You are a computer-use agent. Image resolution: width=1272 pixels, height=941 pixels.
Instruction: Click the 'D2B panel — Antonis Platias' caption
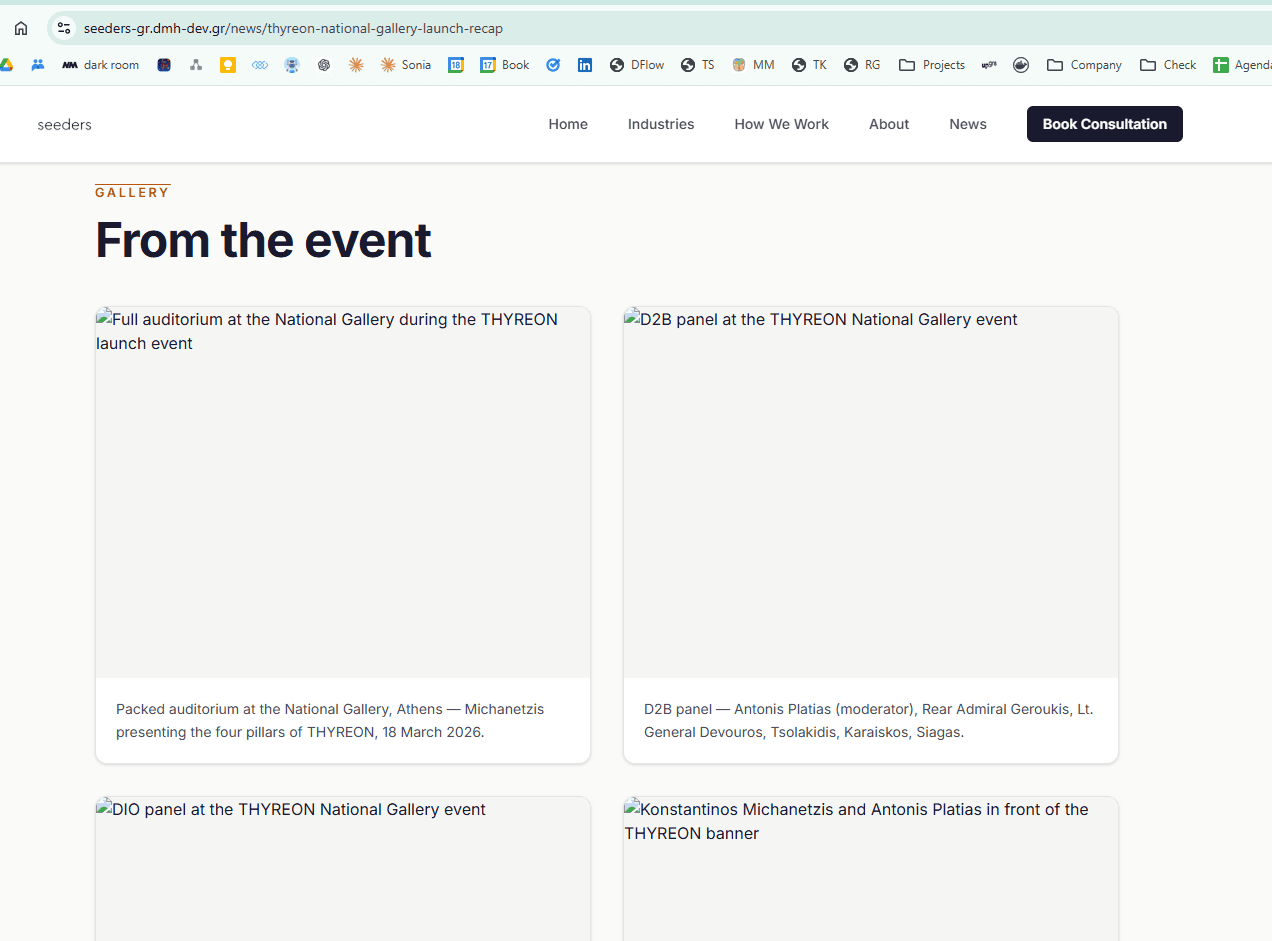coord(869,720)
